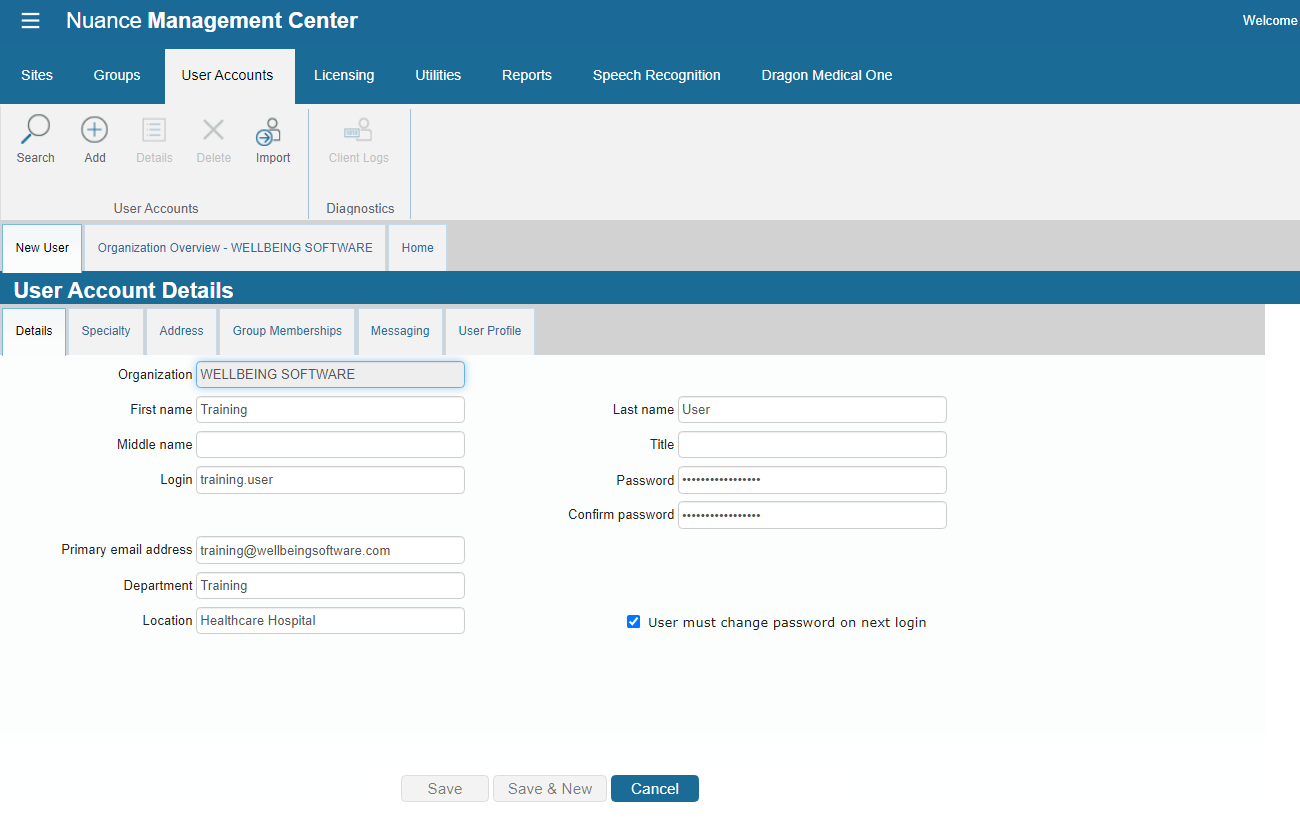
Task: Click the First name field
Action: click(330, 409)
